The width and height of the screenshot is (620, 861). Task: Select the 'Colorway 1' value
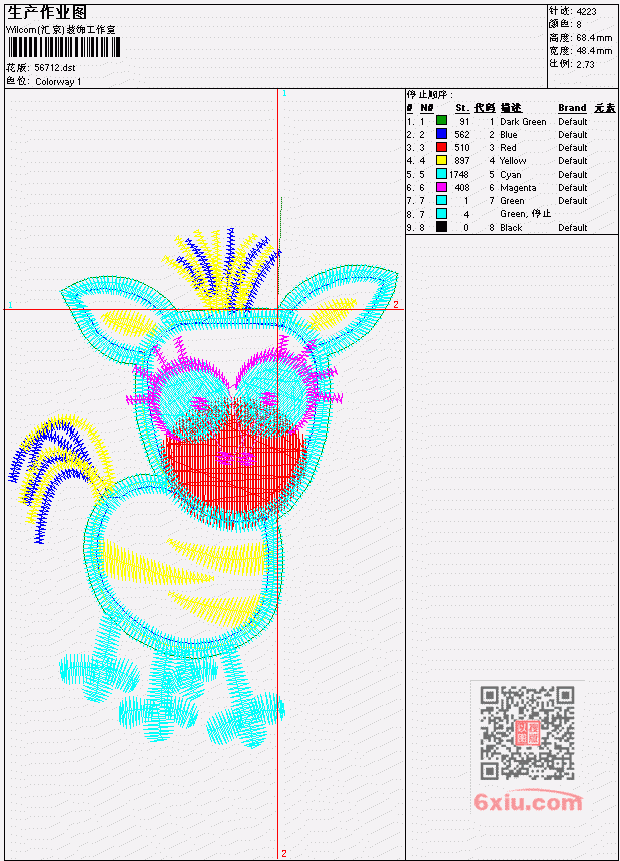tap(58, 82)
